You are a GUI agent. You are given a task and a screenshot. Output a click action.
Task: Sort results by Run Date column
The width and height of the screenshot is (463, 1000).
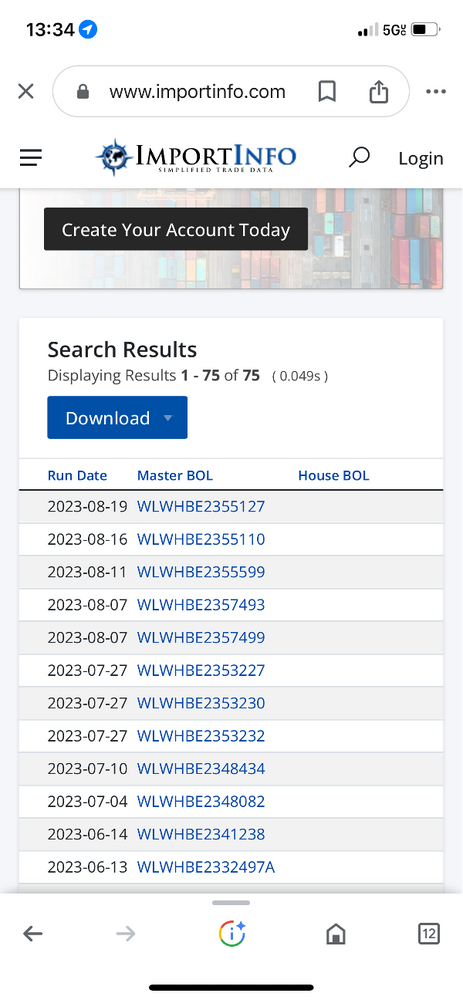[77, 475]
